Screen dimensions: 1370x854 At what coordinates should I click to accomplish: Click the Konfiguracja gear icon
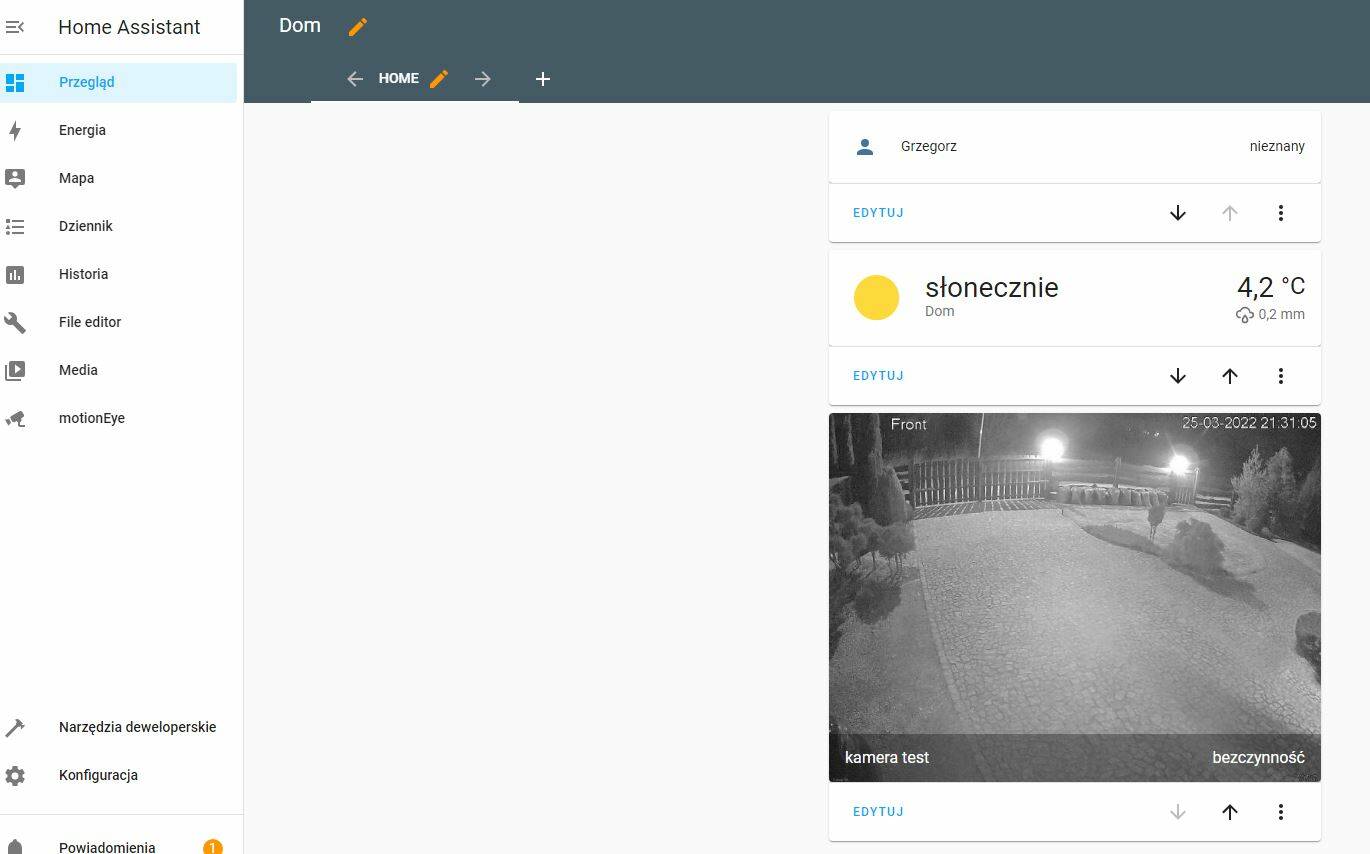(15, 775)
